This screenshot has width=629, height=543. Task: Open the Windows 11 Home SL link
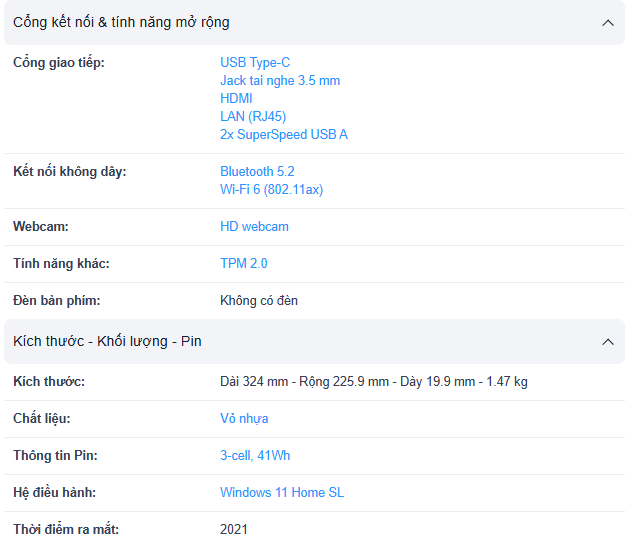[282, 492]
